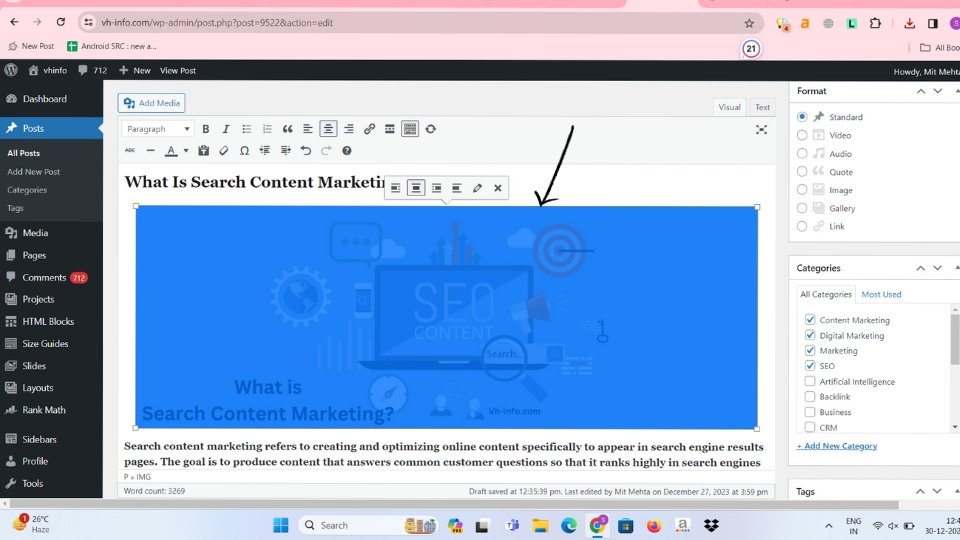Check Artificial Intelligence category
Screen dimensions: 960x540
coord(810,381)
